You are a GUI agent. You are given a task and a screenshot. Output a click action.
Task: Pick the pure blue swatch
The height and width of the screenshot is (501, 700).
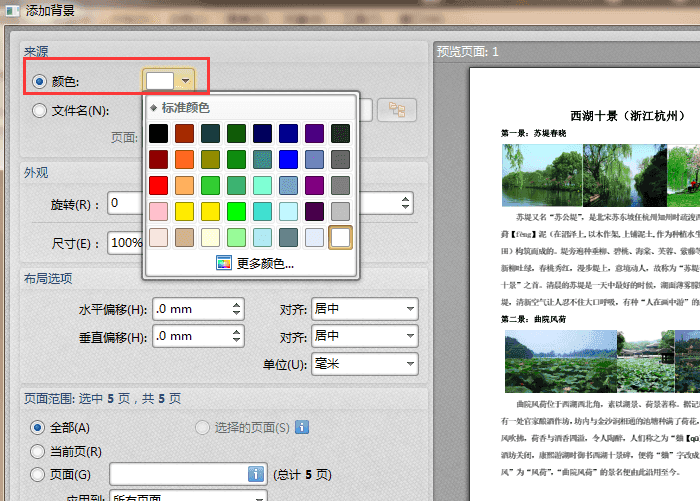(288, 159)
